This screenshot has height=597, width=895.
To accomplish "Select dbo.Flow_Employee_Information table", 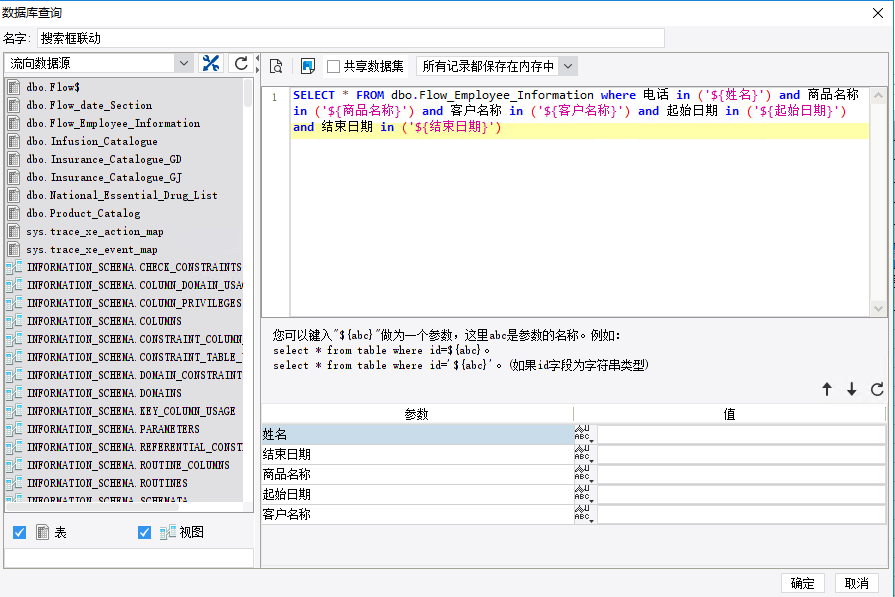I will click(113, 123).
